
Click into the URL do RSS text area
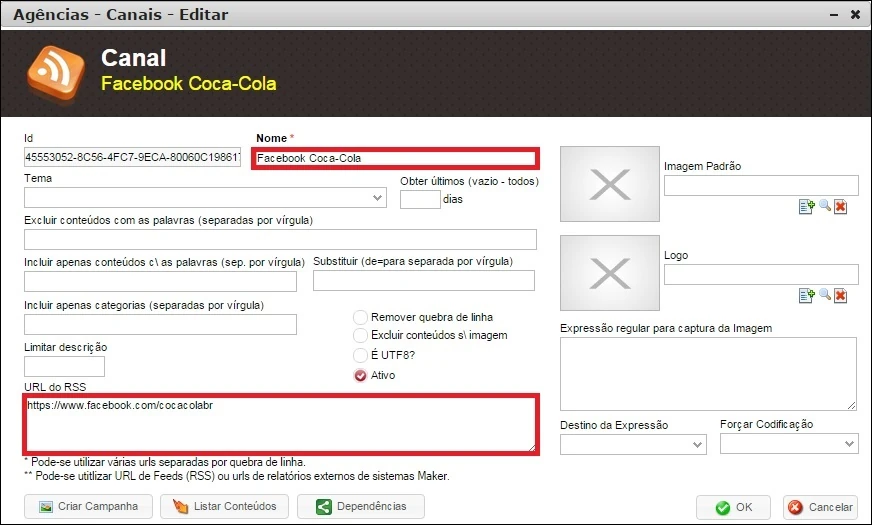281,424
